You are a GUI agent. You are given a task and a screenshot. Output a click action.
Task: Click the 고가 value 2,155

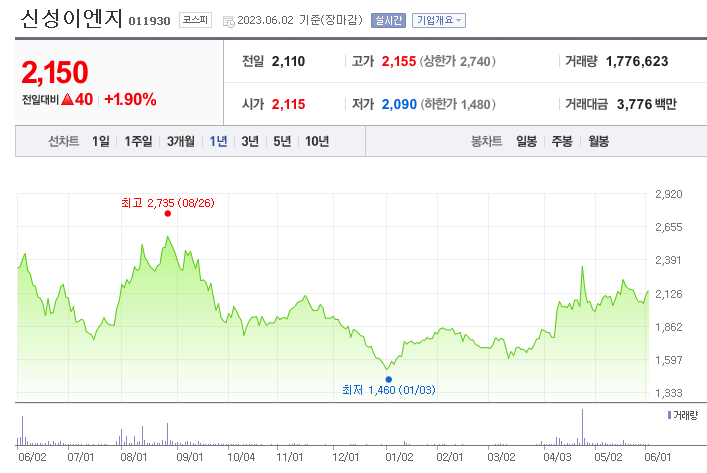[x=399, y=61]
